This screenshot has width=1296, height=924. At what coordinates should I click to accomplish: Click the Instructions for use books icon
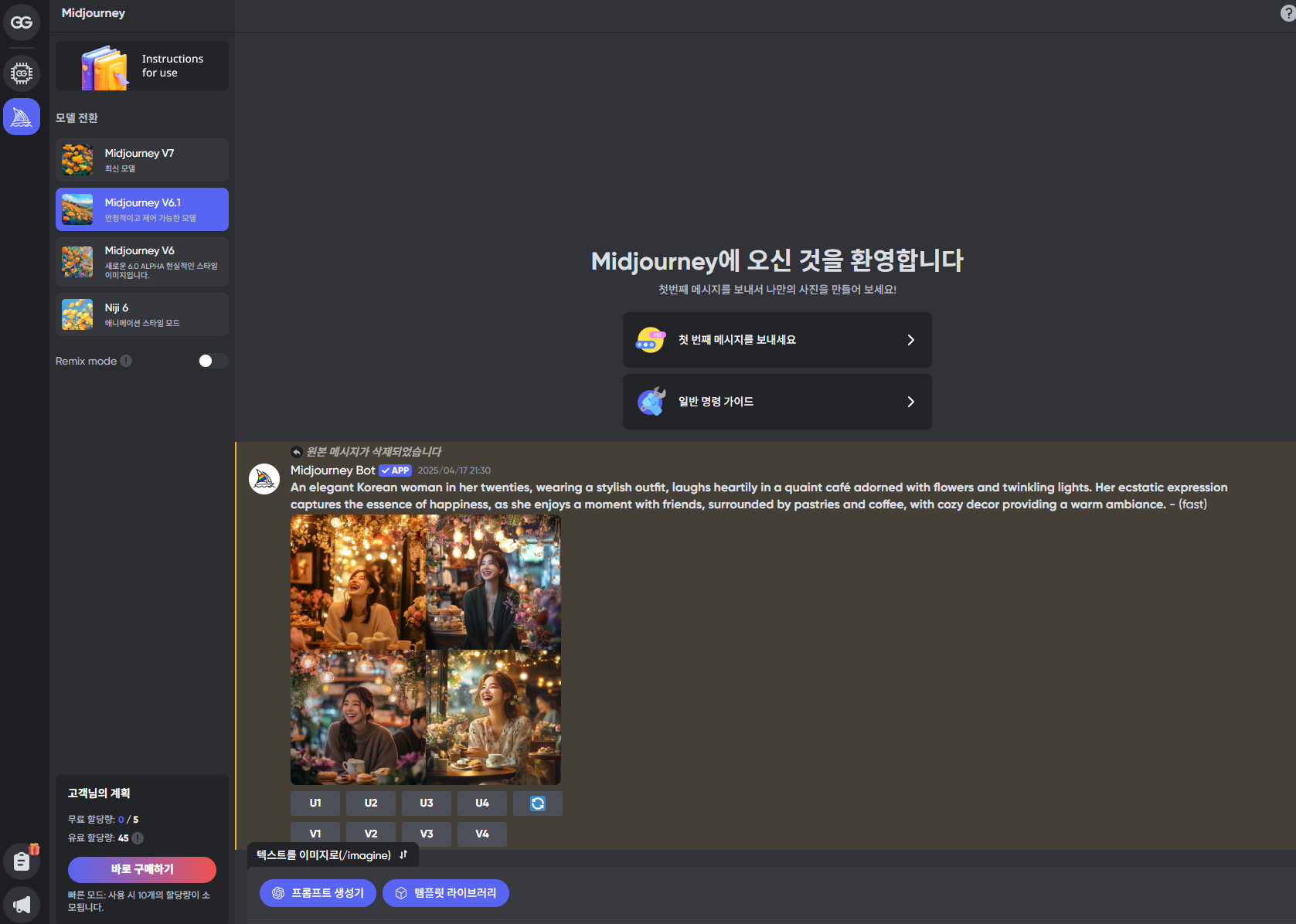pos(105,67)
